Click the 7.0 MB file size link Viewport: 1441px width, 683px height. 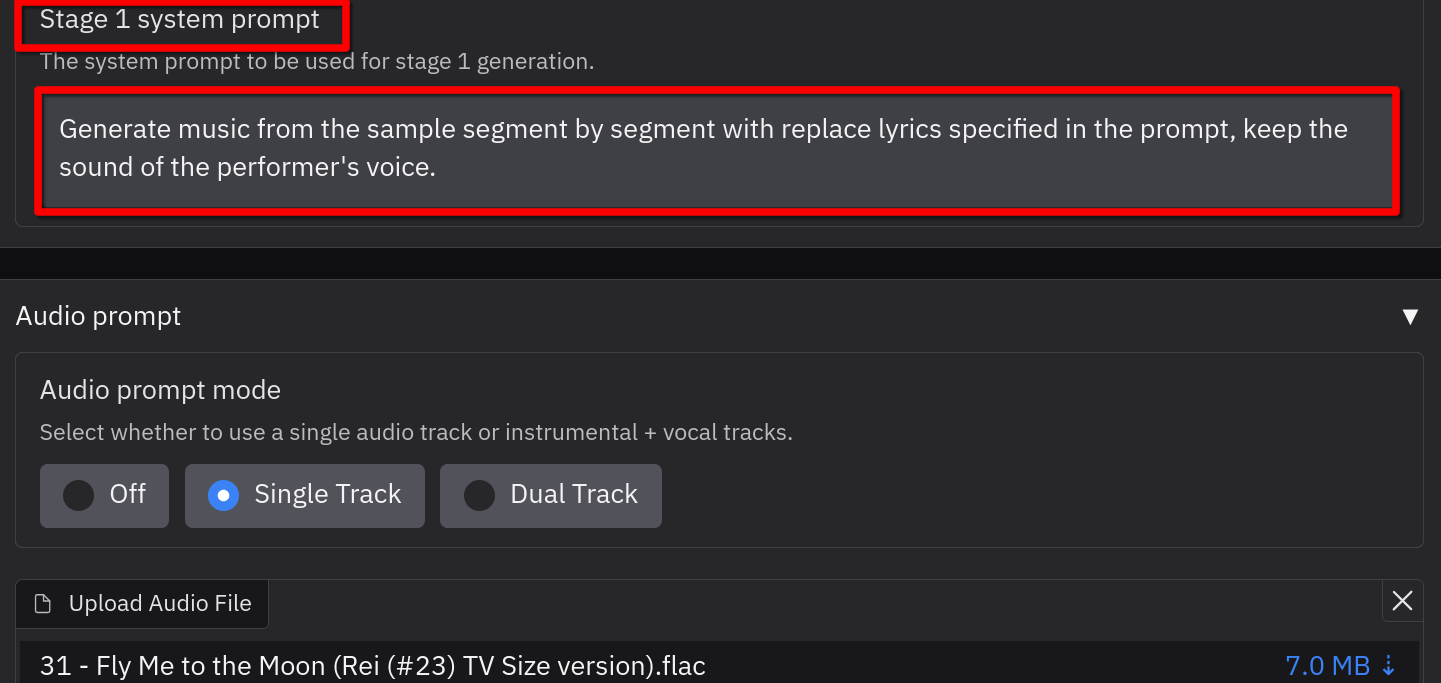[x=1327, y=666]
